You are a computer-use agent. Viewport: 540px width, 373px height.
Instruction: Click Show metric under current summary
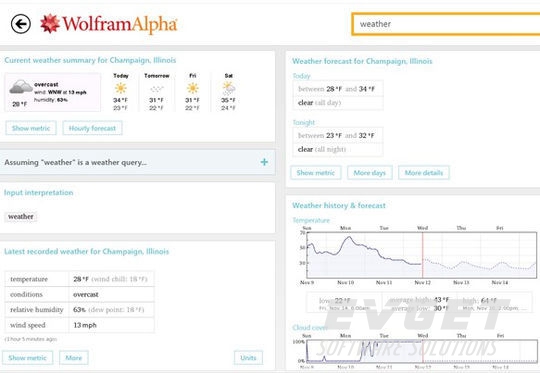click(x=31, y=128)
